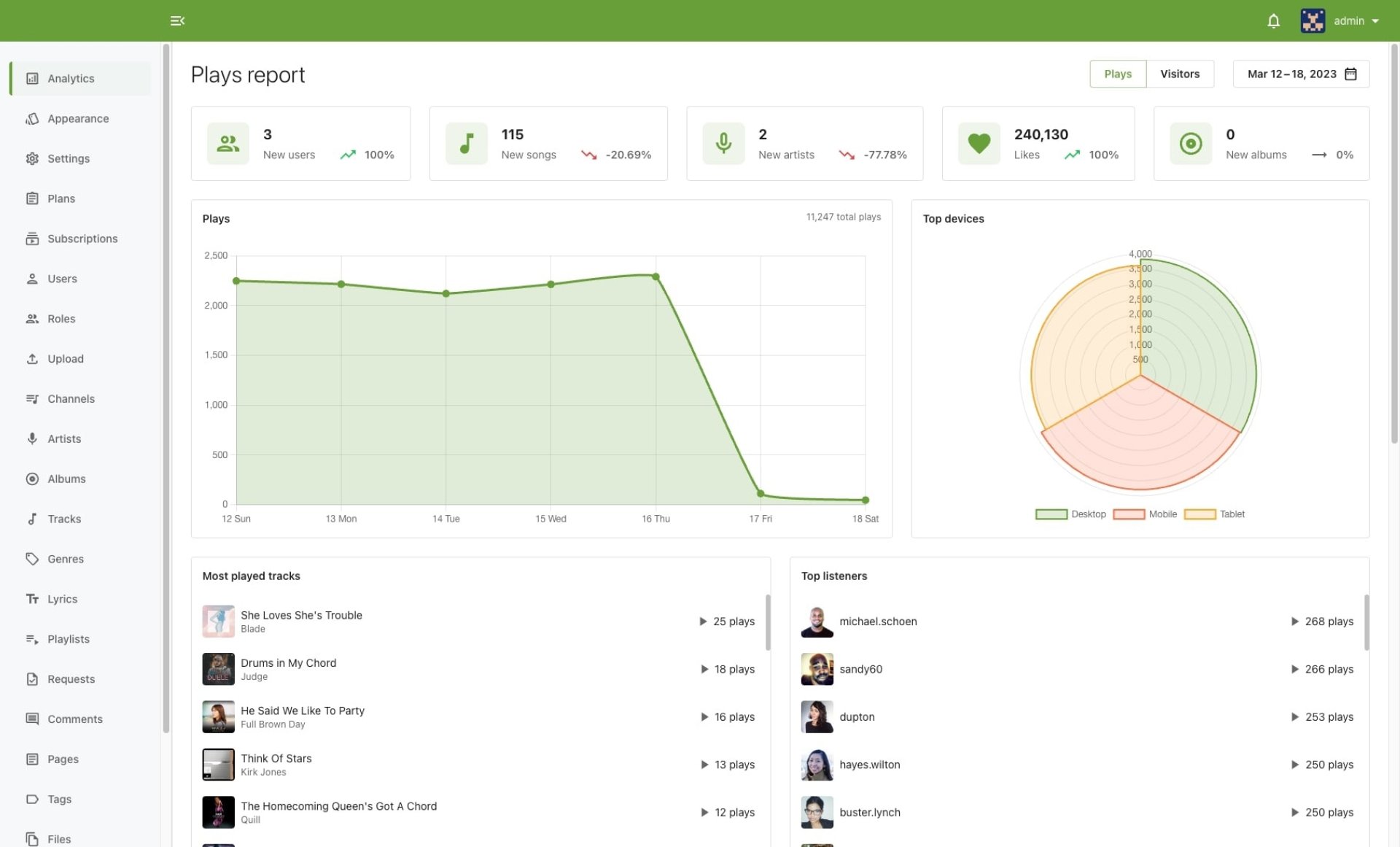Click the Analytics chart icon in sidebar
Screen dimensions: 1400x847
32,79
